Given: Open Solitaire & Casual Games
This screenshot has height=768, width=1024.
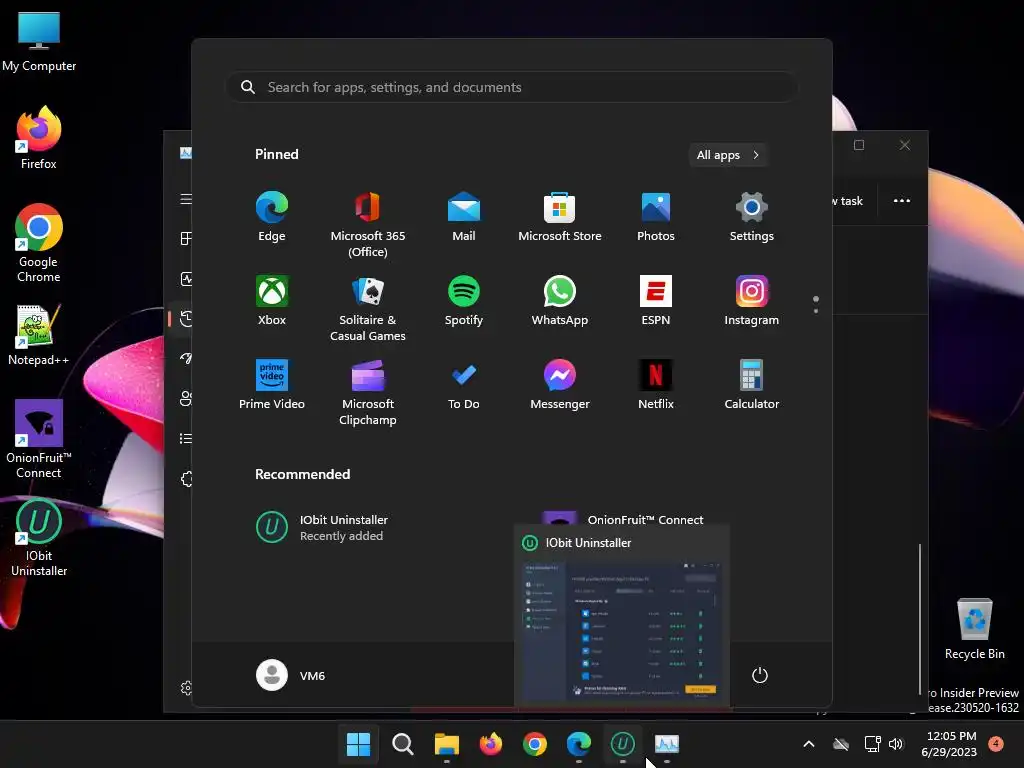Looking at the screenshot, I should pyautogui.click(x=368, y=308).
